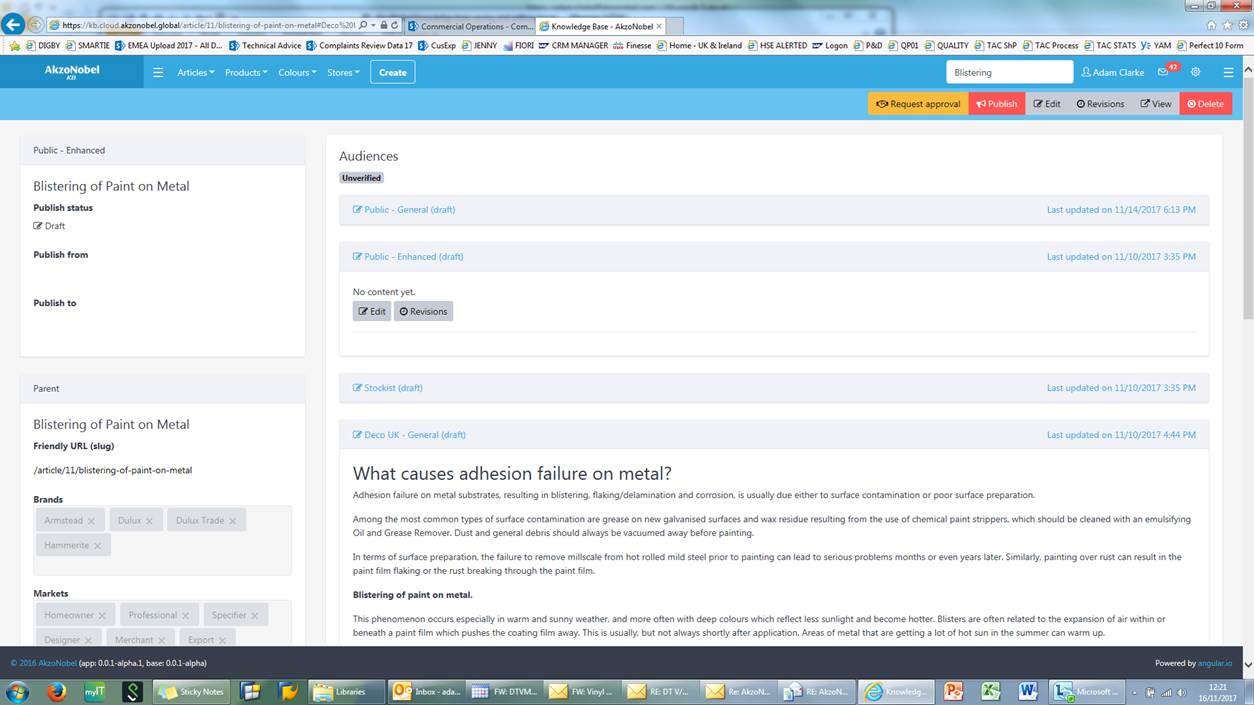Open the HSE ALERTED bookmark
The height and width of the screenshot is (705, 1254).
[x=777, y=45]
